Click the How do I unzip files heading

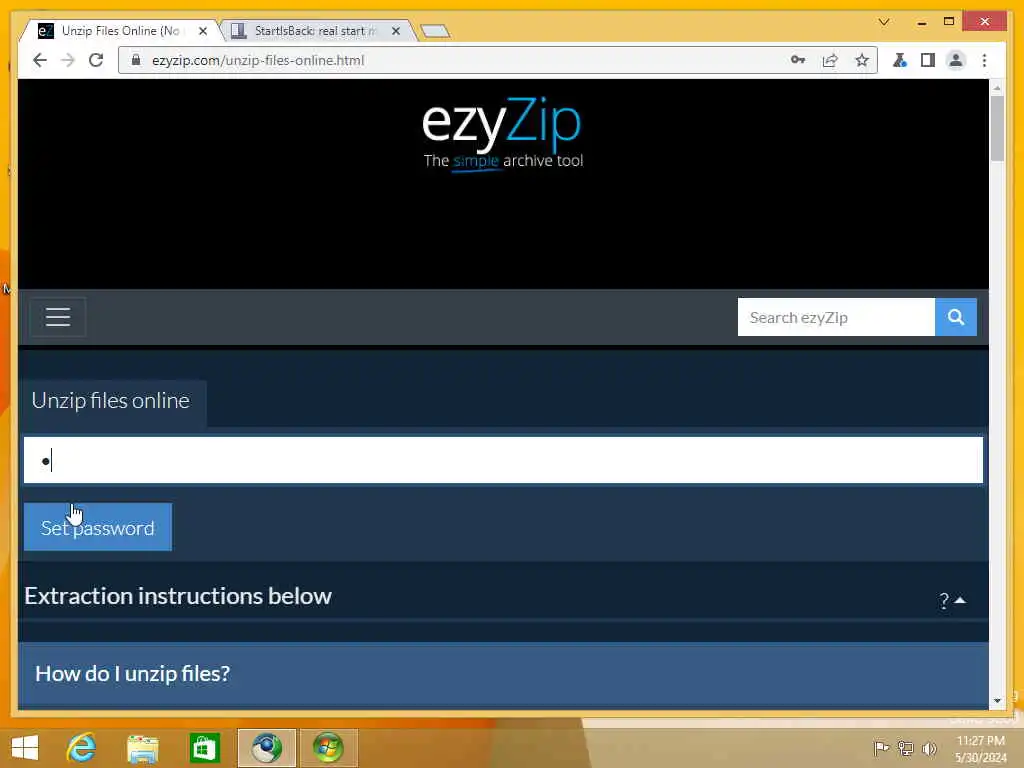133,673
